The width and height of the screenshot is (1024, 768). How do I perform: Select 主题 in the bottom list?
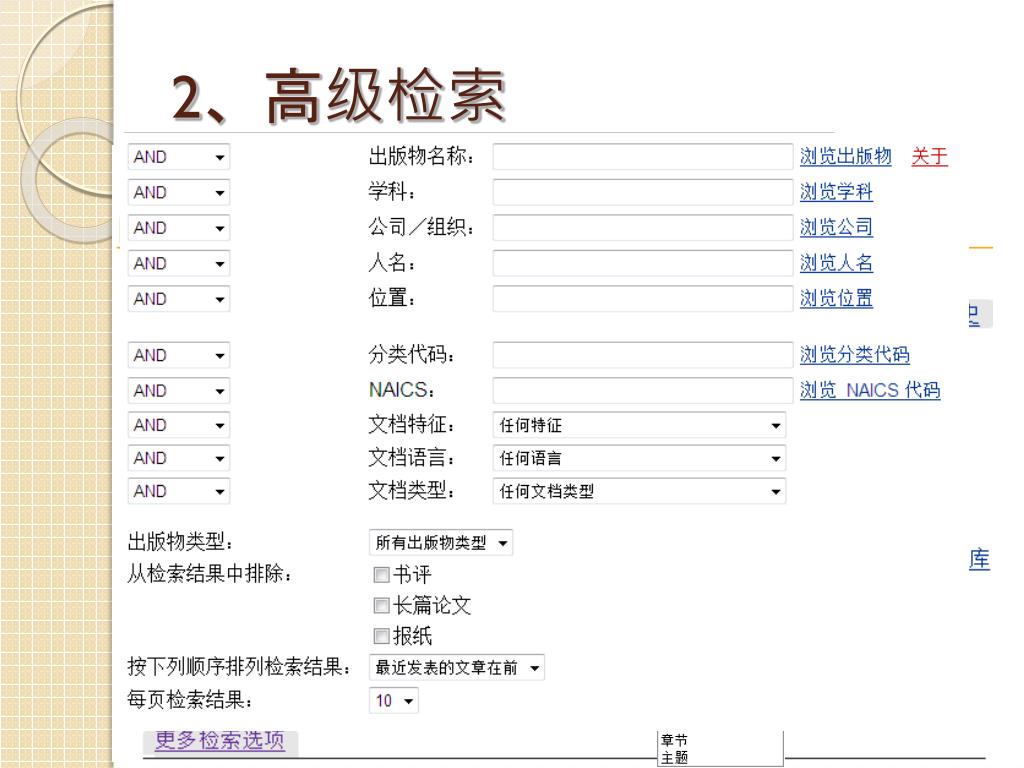click(674, 758)
